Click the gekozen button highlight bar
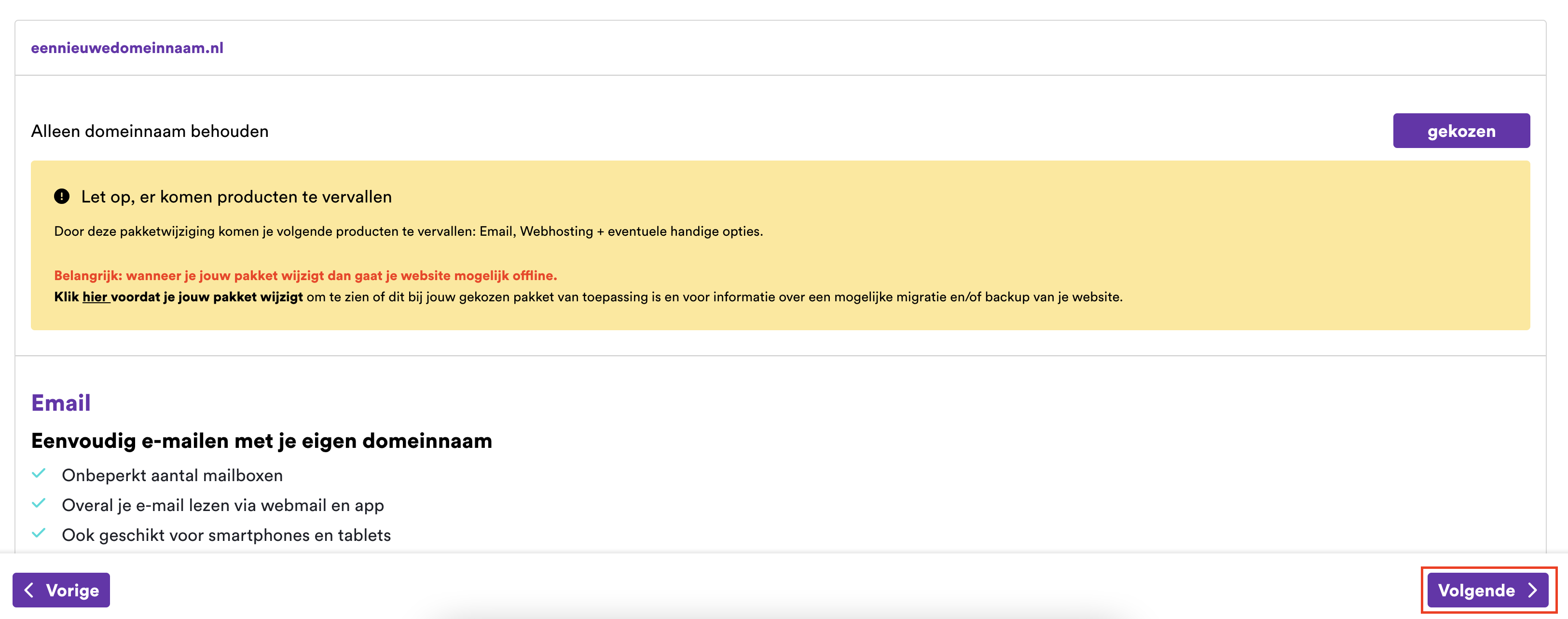Viewport: 1568px width, 619px height. click(1461, 130)
